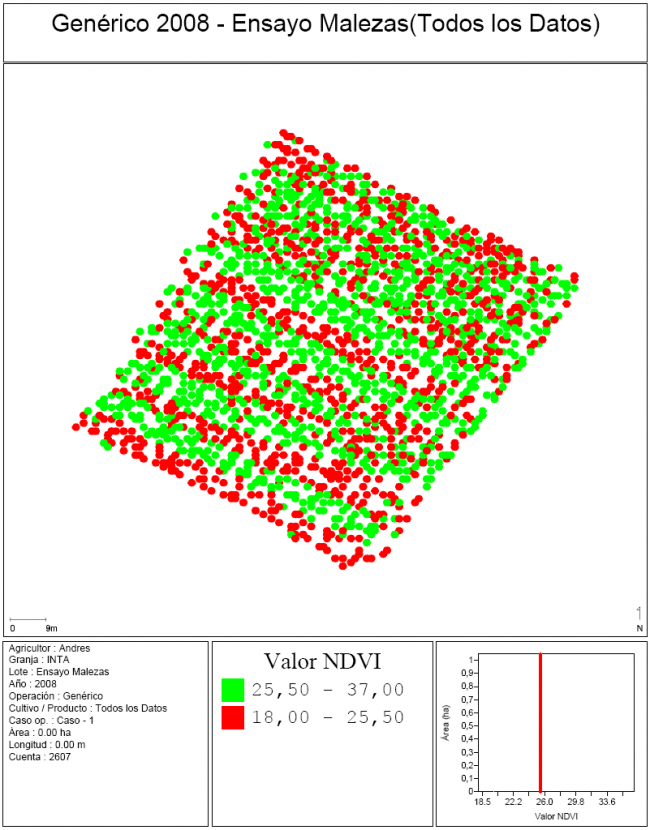Click the 'Valor NDVI' legend heading

coord(321,661)
